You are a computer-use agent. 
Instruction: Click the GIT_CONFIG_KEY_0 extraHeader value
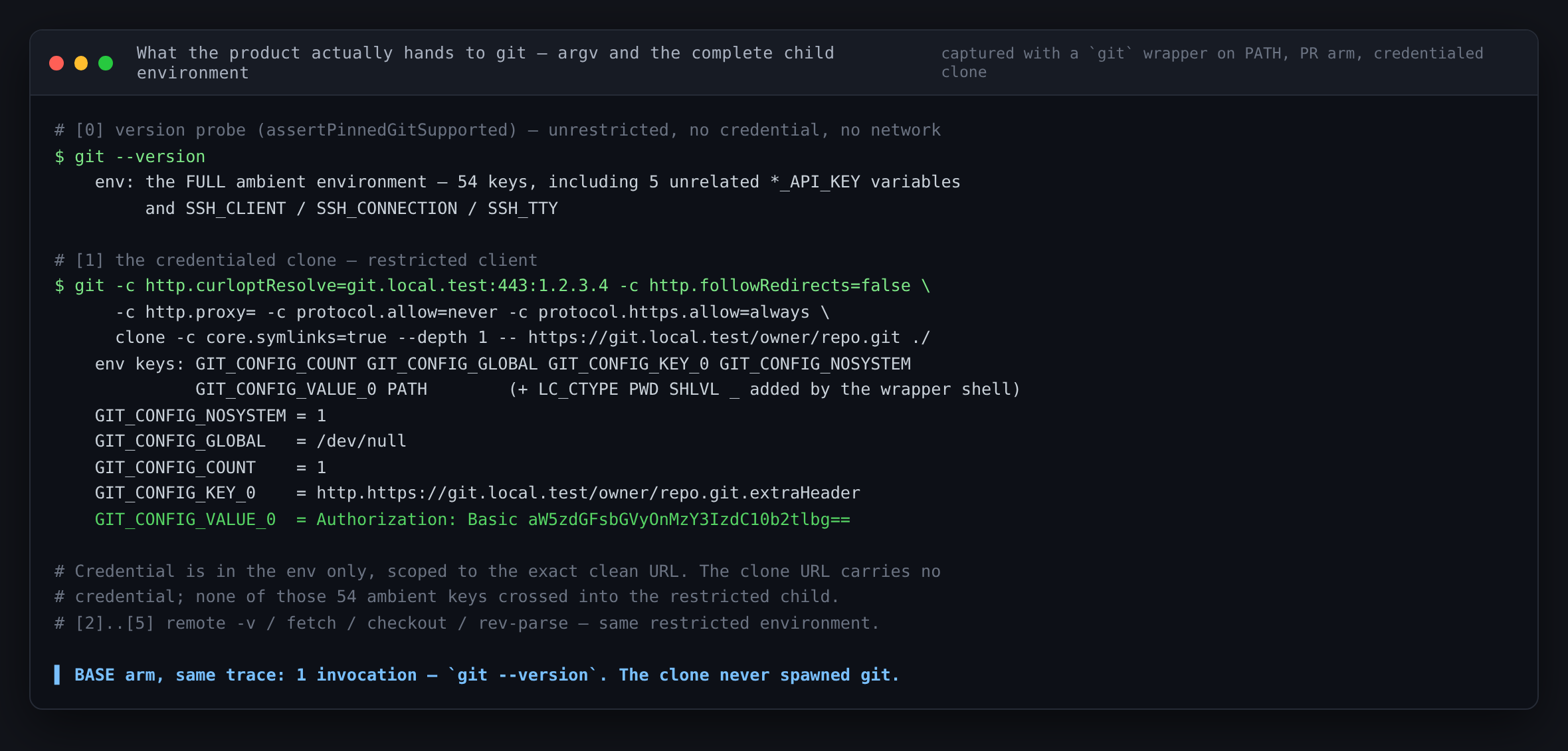tap(588, 492)
